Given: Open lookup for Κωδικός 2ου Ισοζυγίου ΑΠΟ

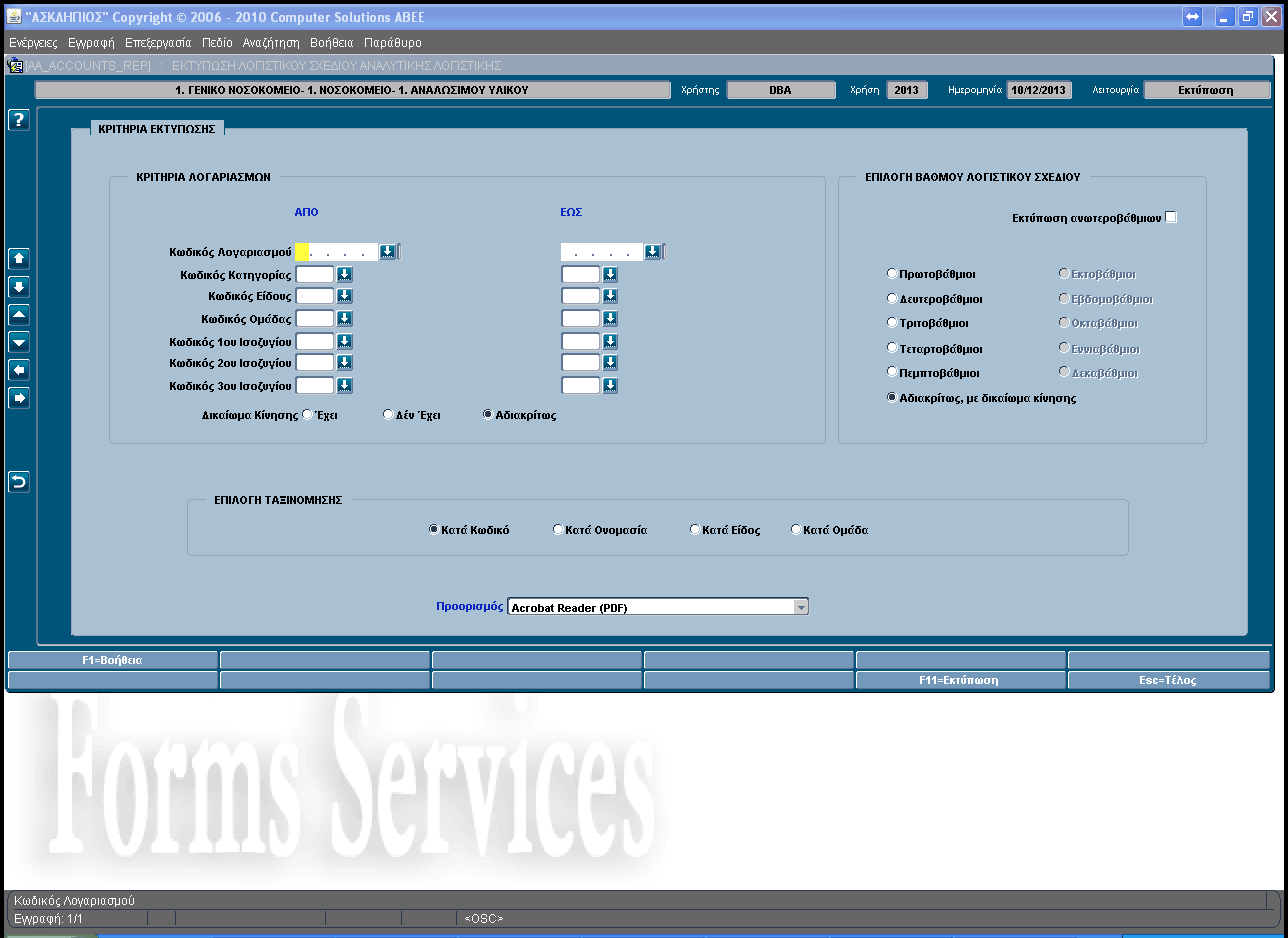Looking at the screenshot, I should point(345,363).
